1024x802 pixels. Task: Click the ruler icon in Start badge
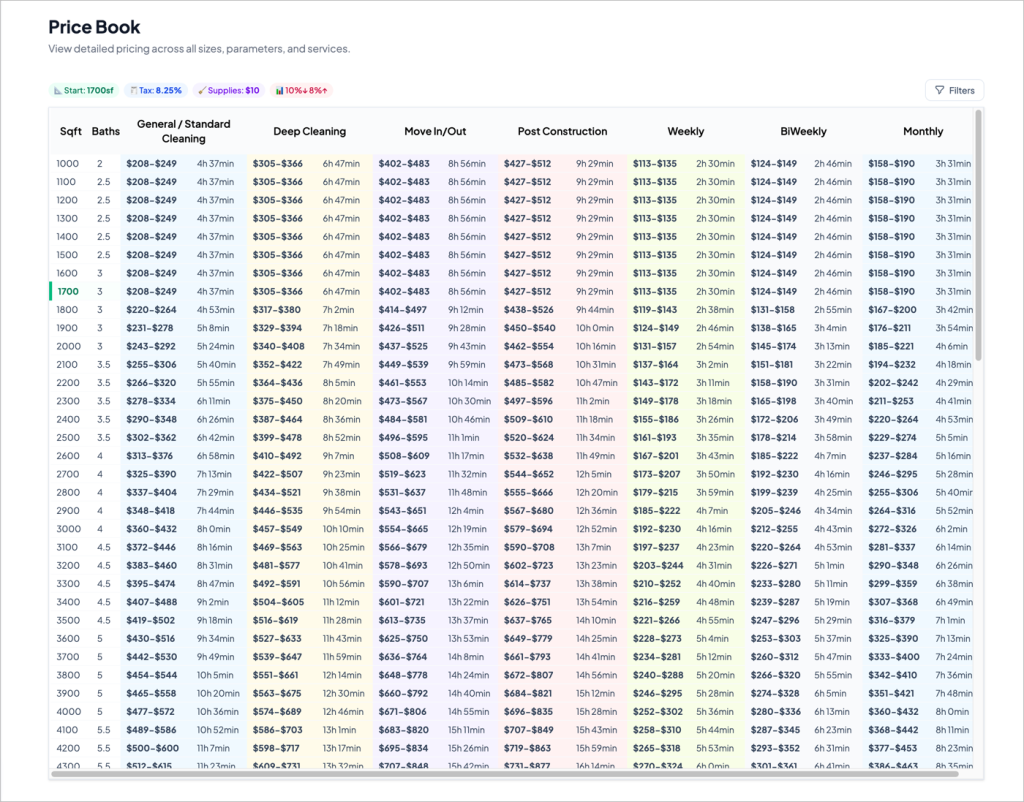57,91
